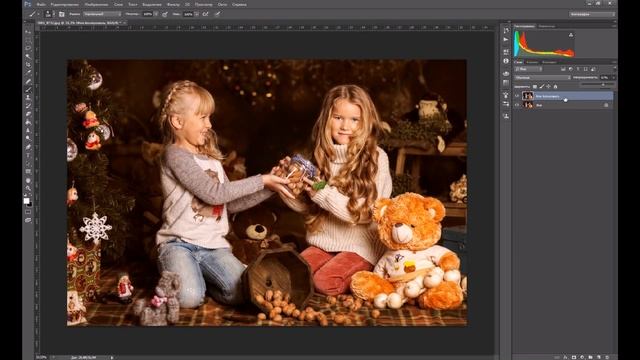Select the Healing Brush tool
This screenshot has width=640, height=360.
(27, 81)
